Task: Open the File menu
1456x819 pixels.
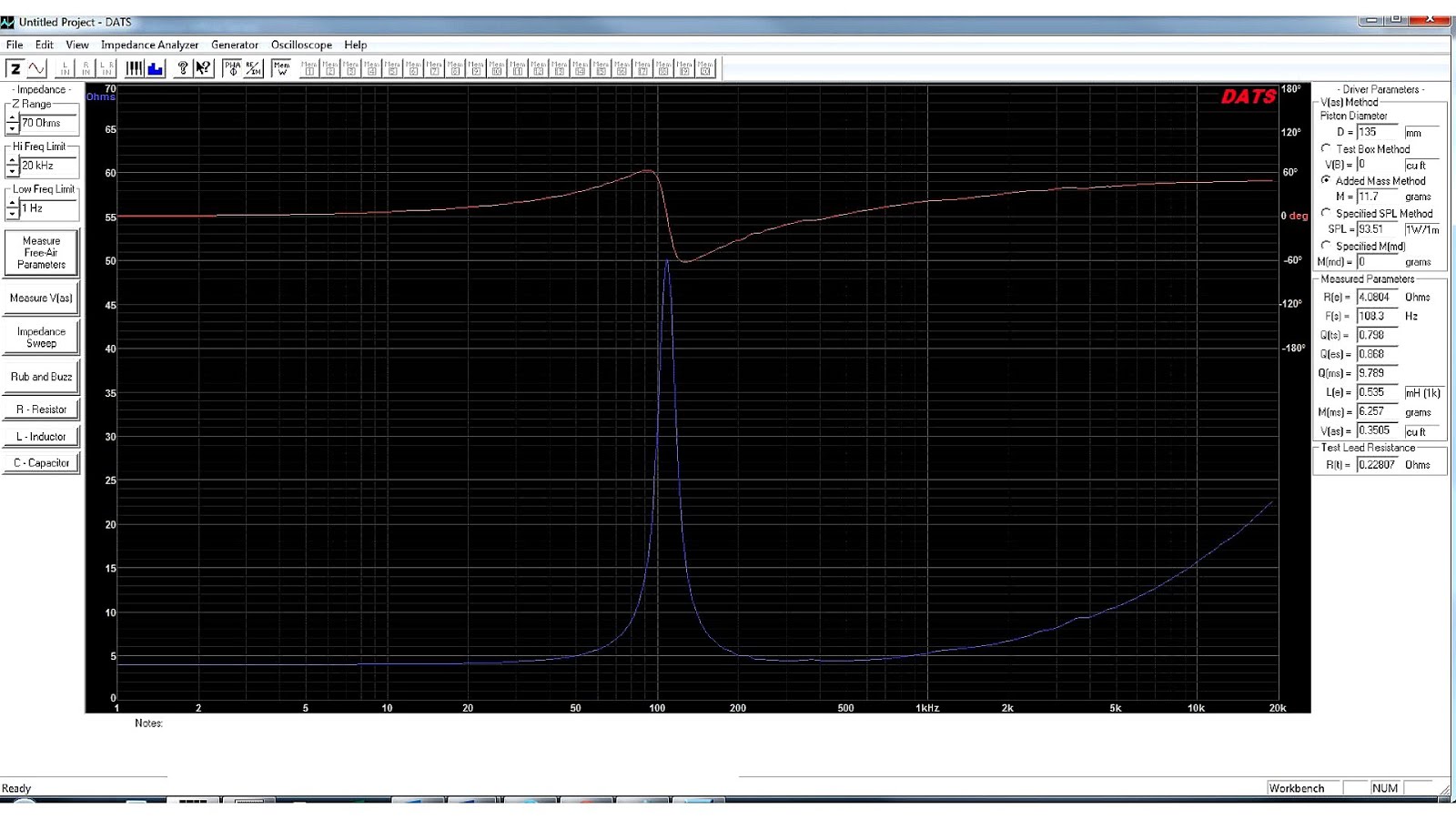Action: click(x=15, y=45)
